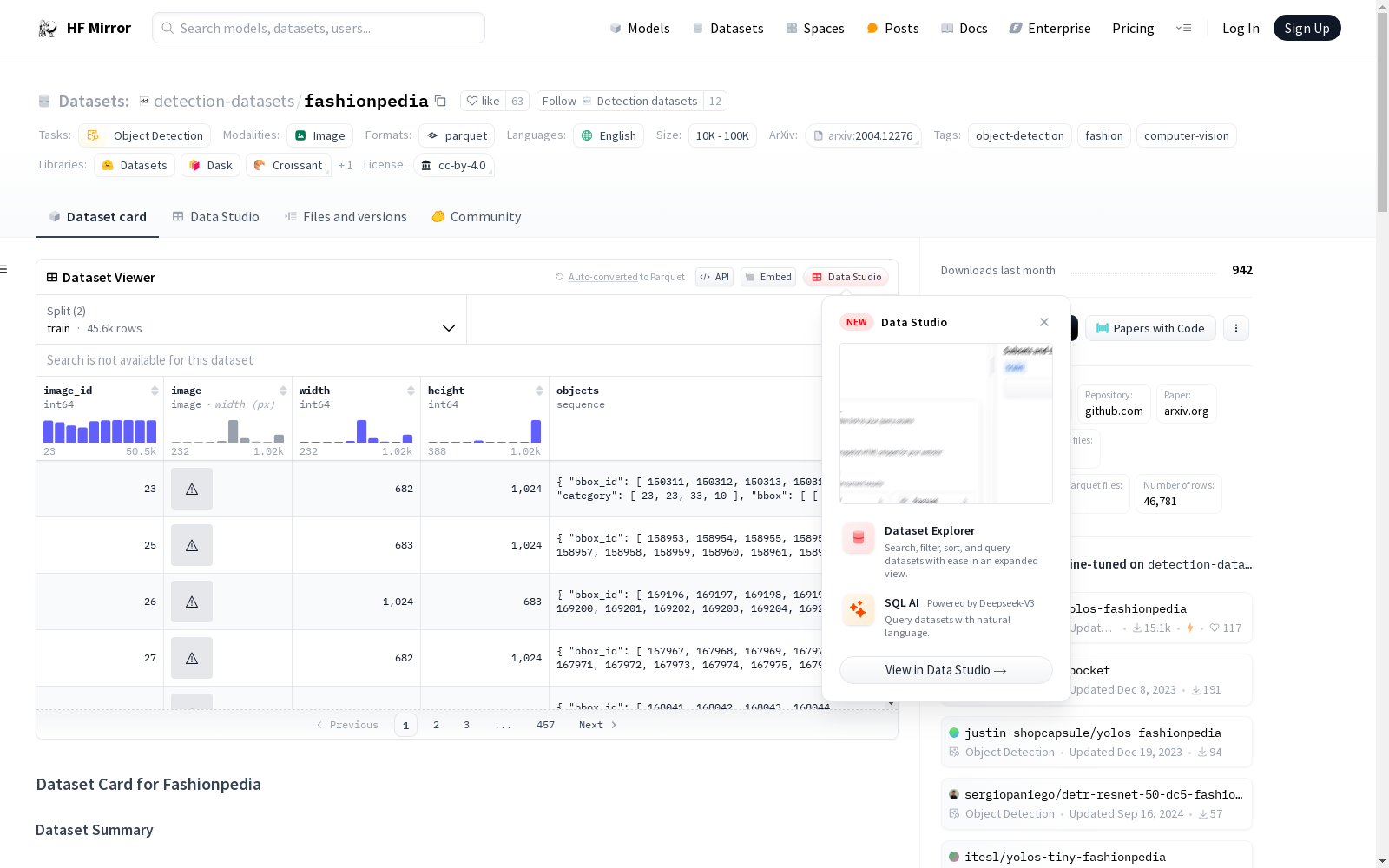Screen dimensions: 1389x868
Task: Open the Pricing page link
Action: (1133, 28)
